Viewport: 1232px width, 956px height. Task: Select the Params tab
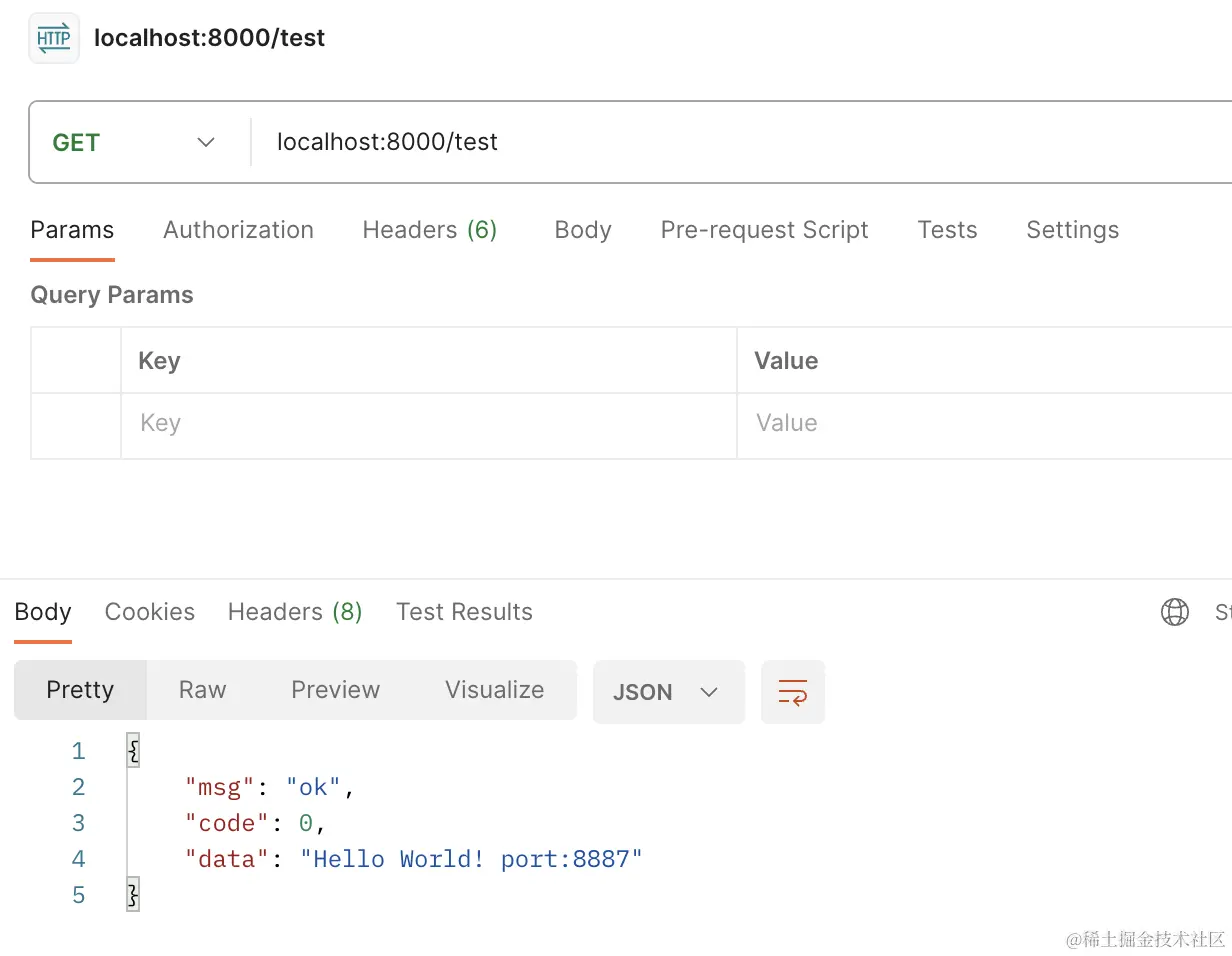pyautogui.click(x=72, y=230)
